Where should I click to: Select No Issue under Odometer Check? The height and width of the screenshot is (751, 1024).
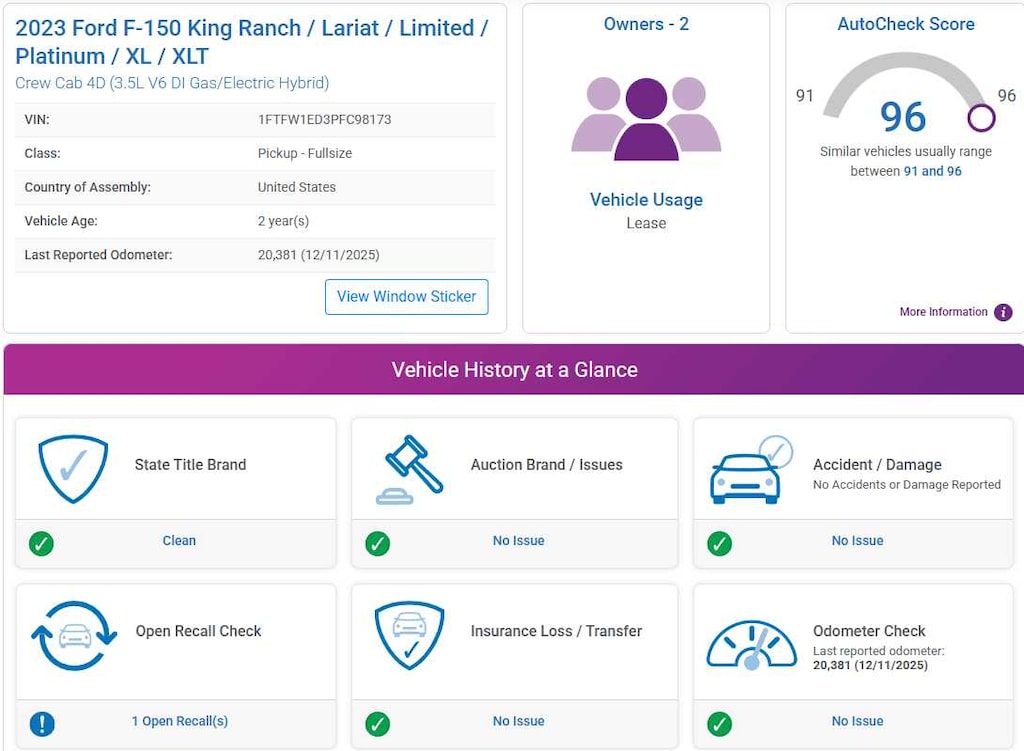[857, 721]
